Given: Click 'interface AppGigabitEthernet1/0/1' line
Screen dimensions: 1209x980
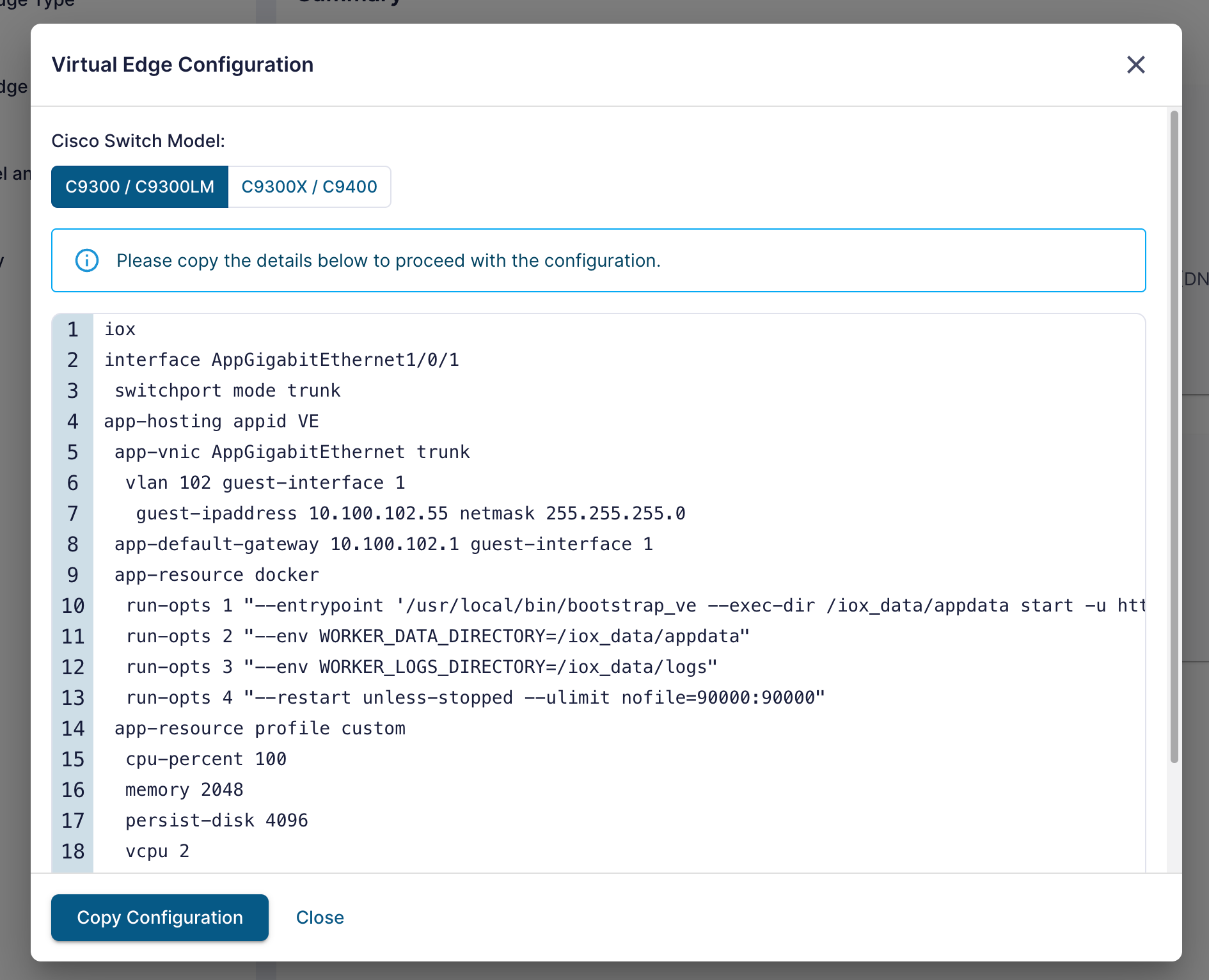Looking at the screenshot, I should click(281, 360).
